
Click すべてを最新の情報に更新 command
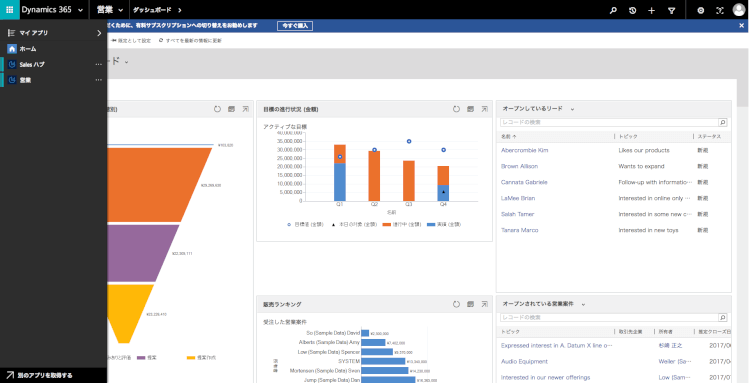click(190, 41)
